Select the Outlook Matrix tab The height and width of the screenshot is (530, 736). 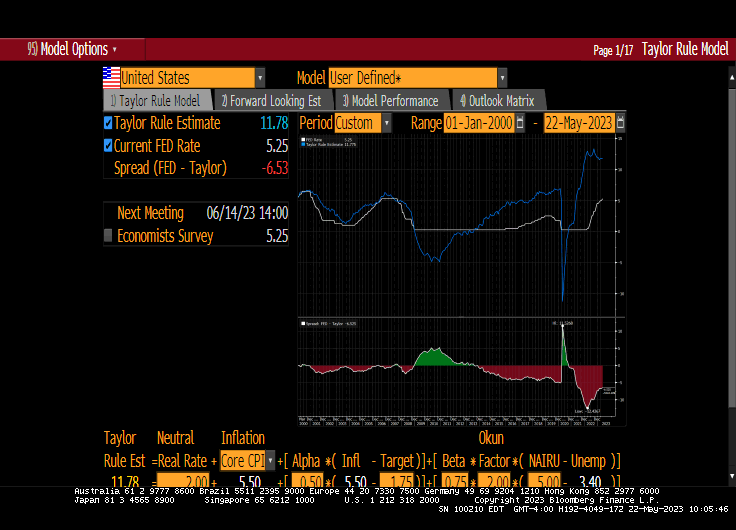pos(497,100)
